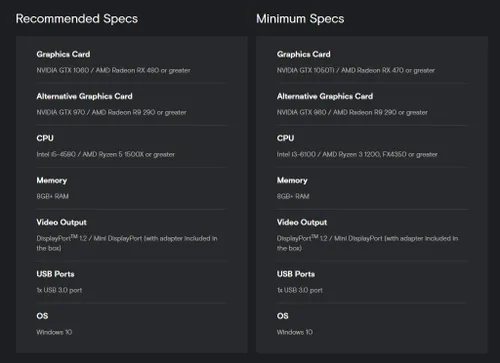Image resolution: width=500 pixels, height=363 pixels.
Task: Click recommended Windows 10 text
Action: coord(54,332)
